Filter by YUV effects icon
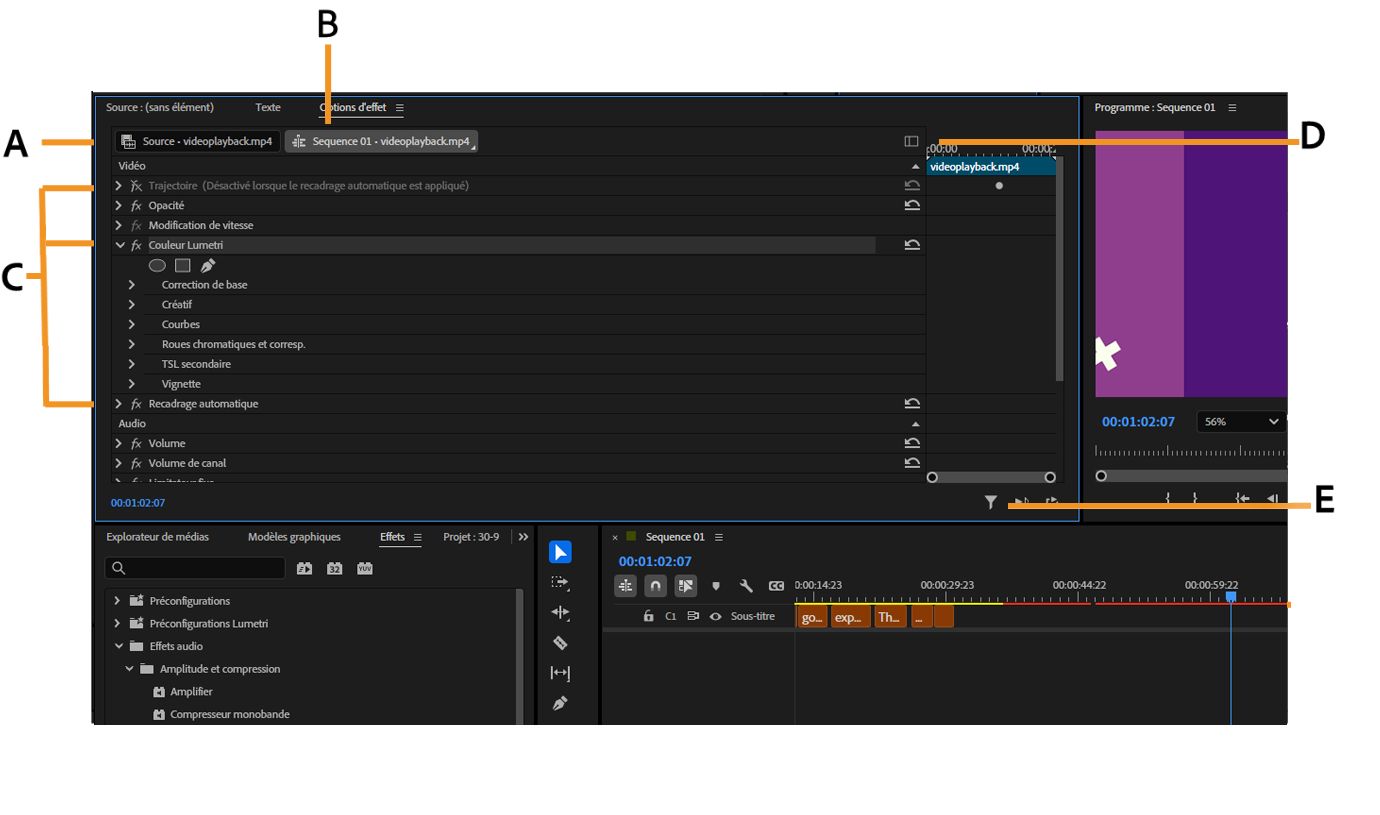 pyautogui.click(x=364, y=569)
